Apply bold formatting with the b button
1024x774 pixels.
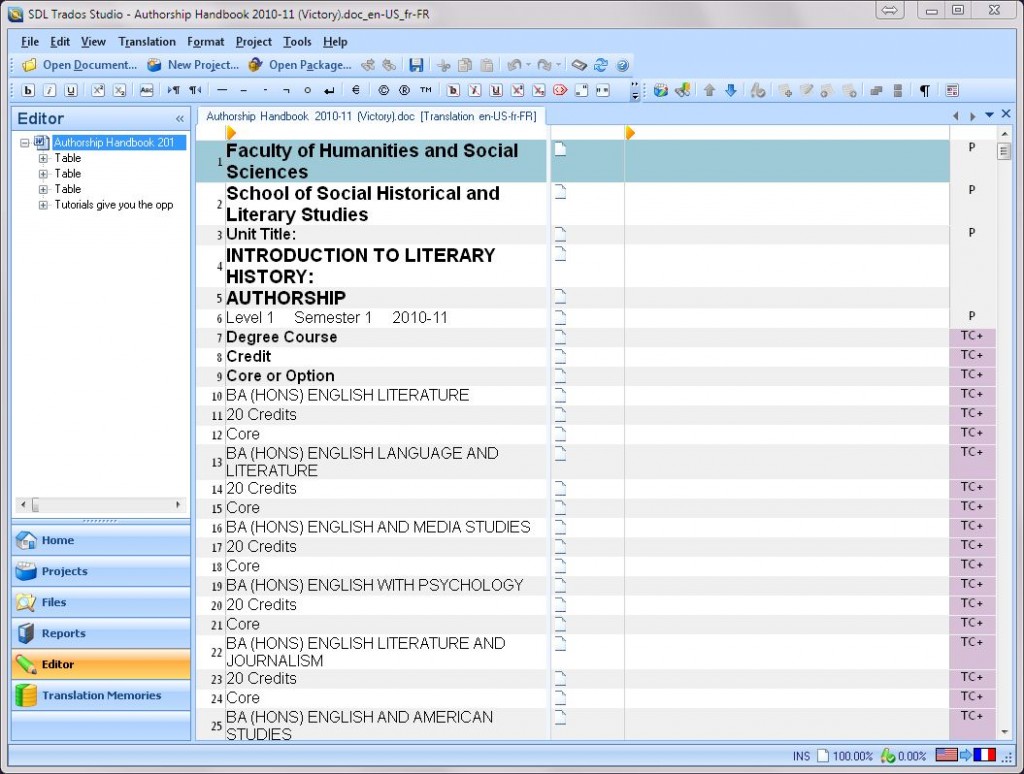tap(28, 91)
